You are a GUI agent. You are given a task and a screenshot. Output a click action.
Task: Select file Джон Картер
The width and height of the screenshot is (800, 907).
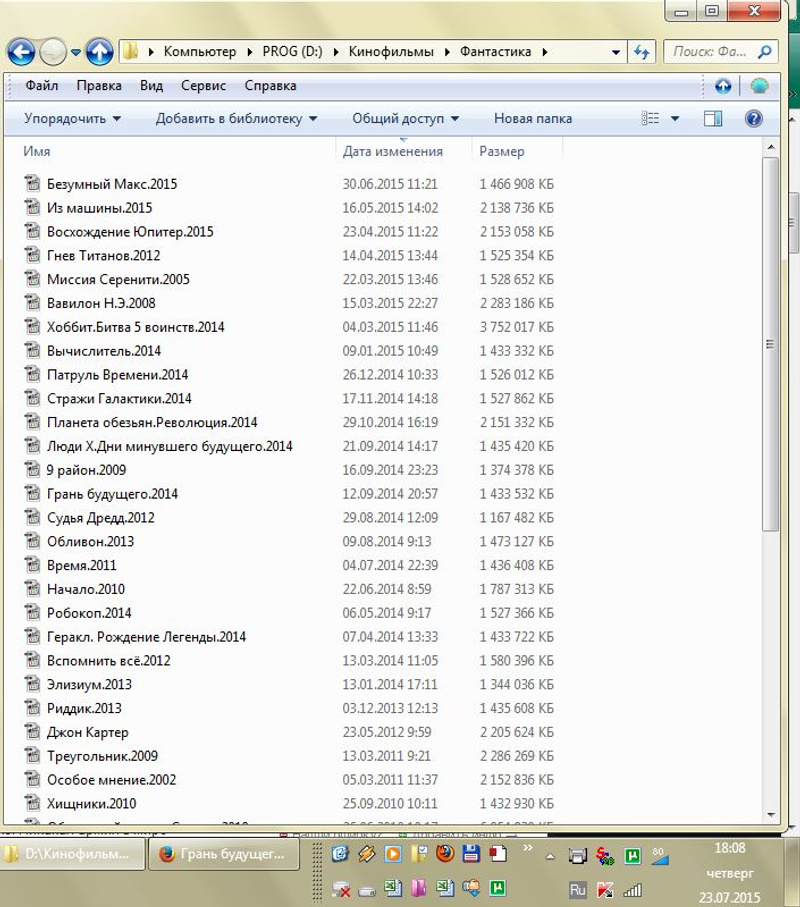[87, 732]
